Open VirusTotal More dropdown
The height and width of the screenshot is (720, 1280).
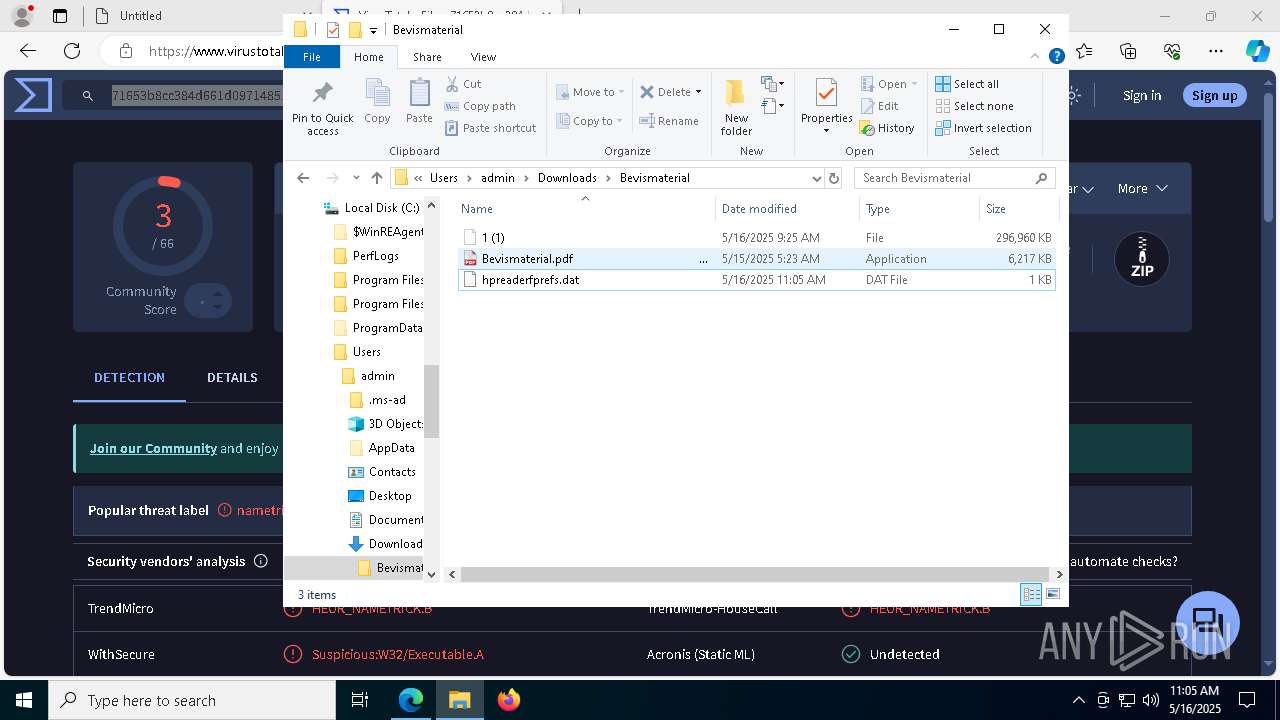pyautogui.click(x=1142, y=188)
